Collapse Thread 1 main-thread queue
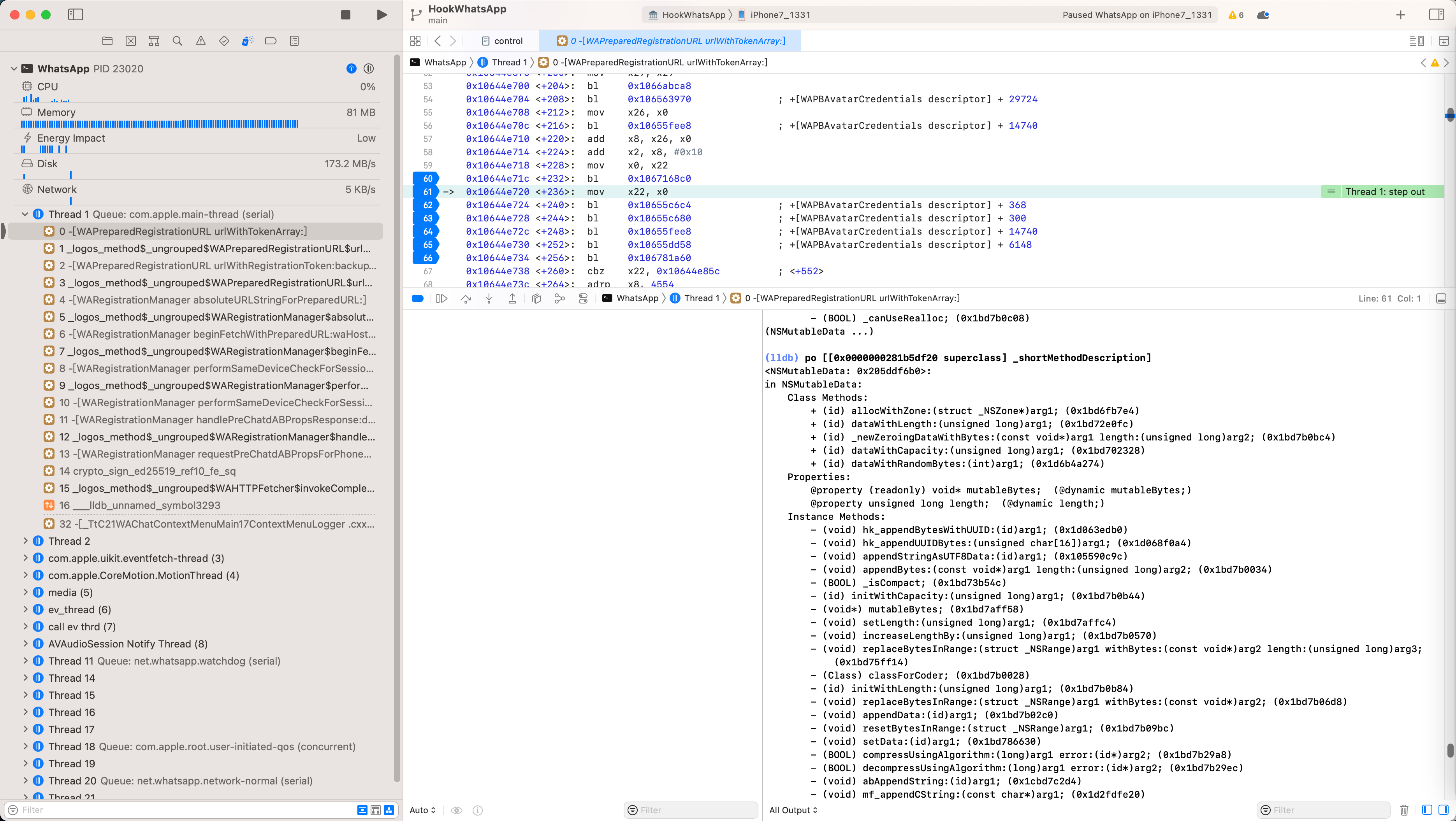1456x821 pixels. [x=25, y=214]
